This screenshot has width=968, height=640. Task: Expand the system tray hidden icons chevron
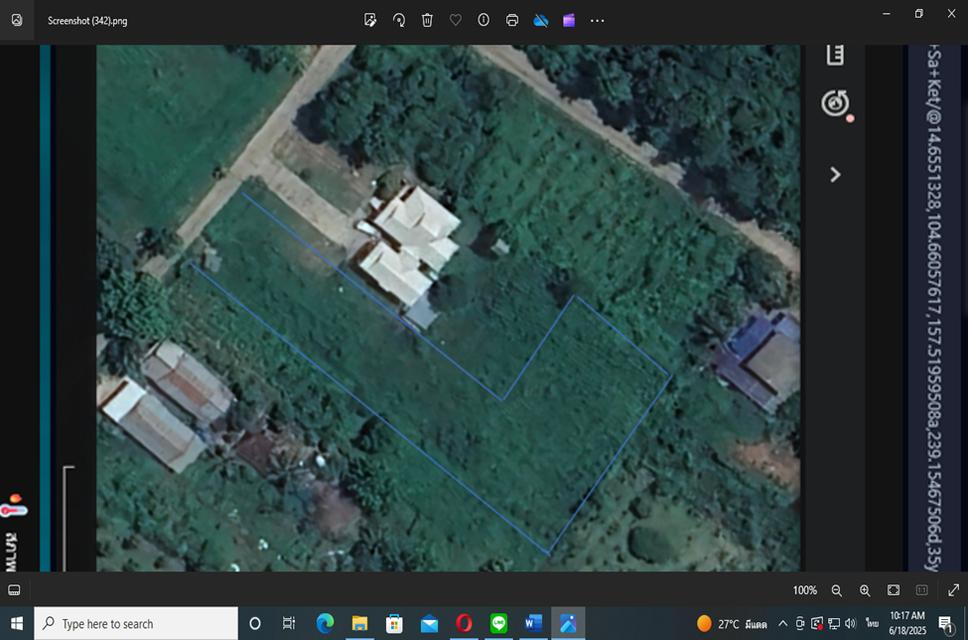(784, 624)
